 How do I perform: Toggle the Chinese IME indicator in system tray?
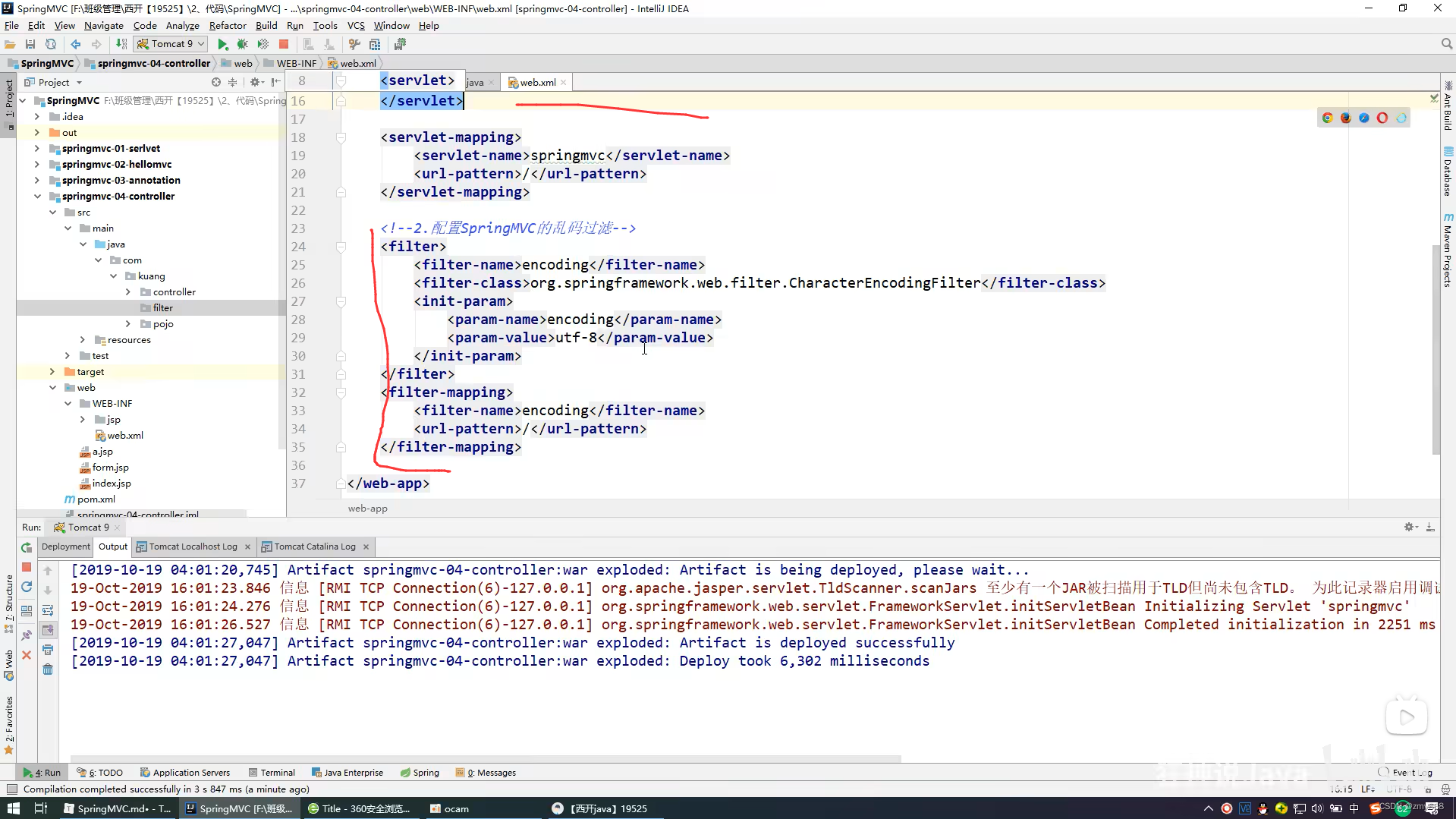pos(1354,808)
